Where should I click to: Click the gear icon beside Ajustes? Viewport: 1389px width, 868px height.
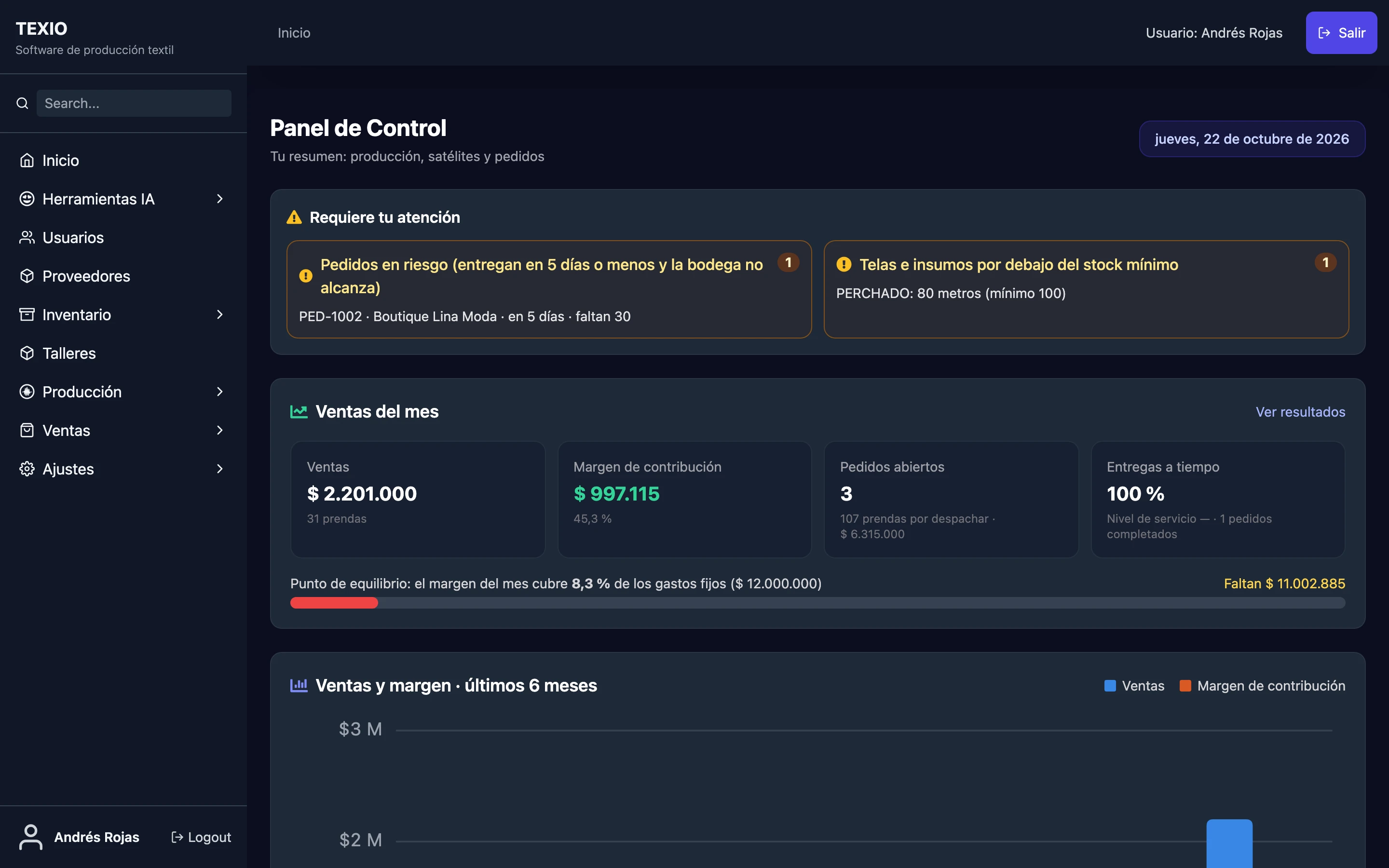click(x=27, y=468)
